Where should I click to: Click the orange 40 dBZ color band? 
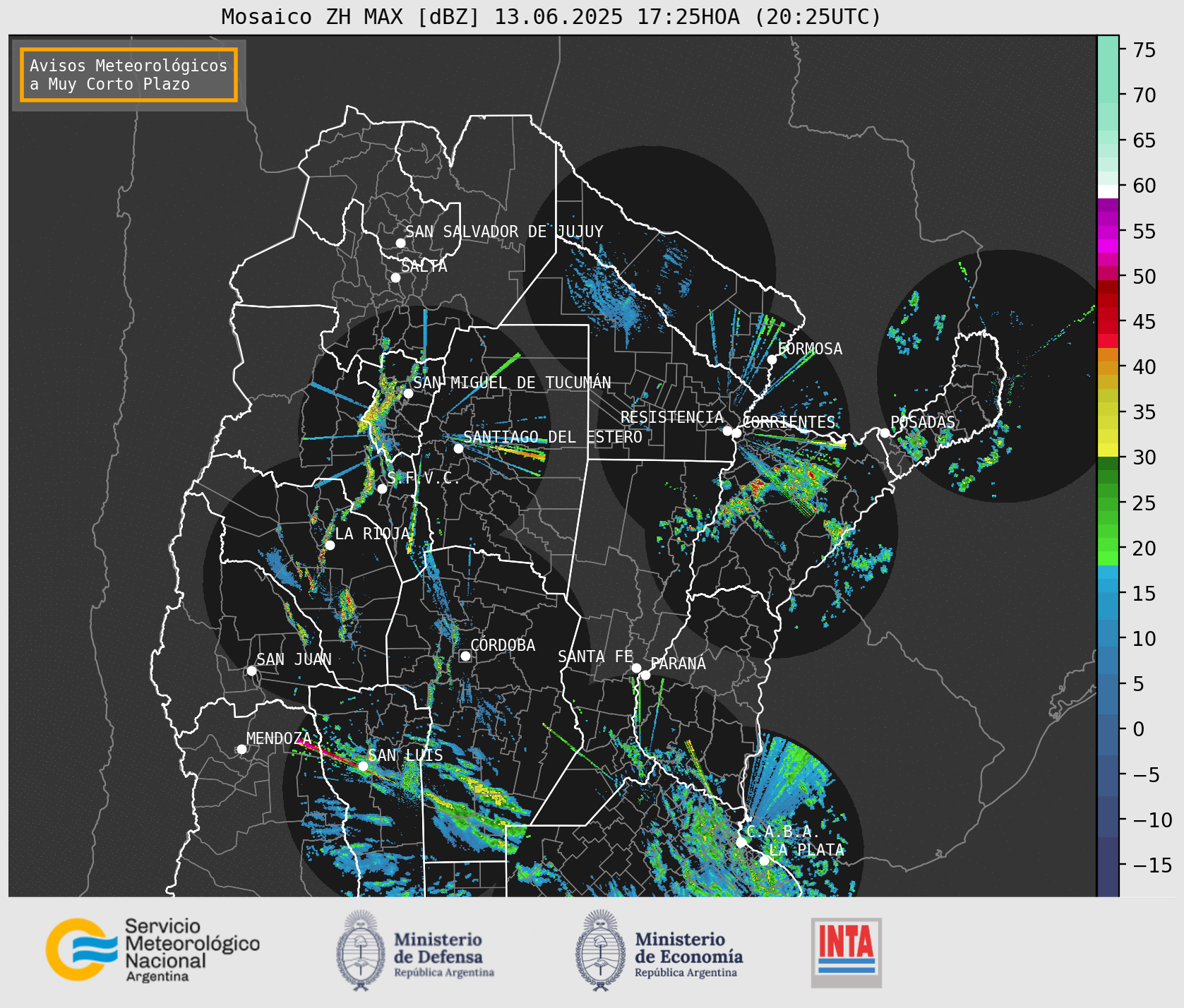point(1108,367)
